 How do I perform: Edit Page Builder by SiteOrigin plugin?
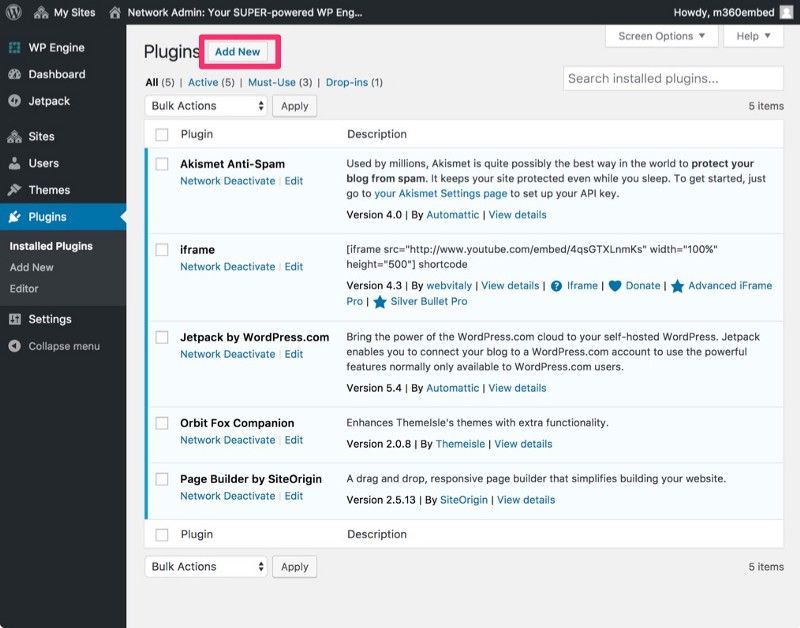(294, 496)
